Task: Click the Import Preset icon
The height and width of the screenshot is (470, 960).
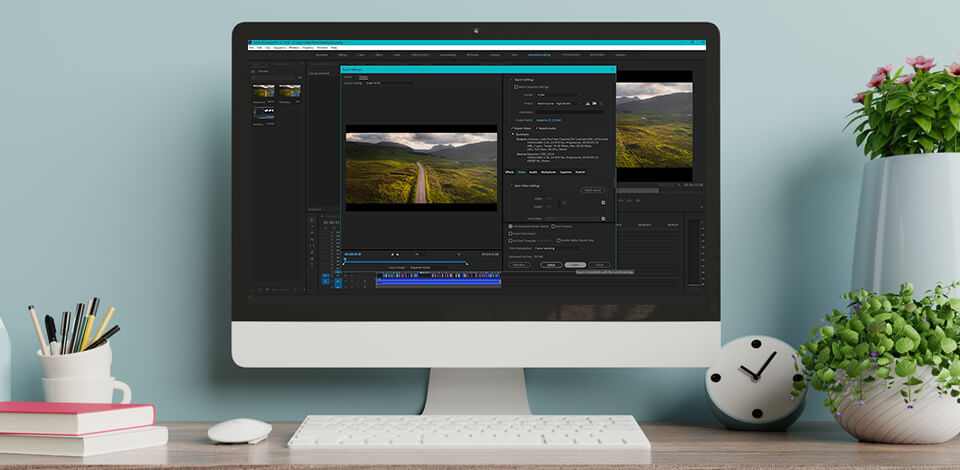Action: 595,103
